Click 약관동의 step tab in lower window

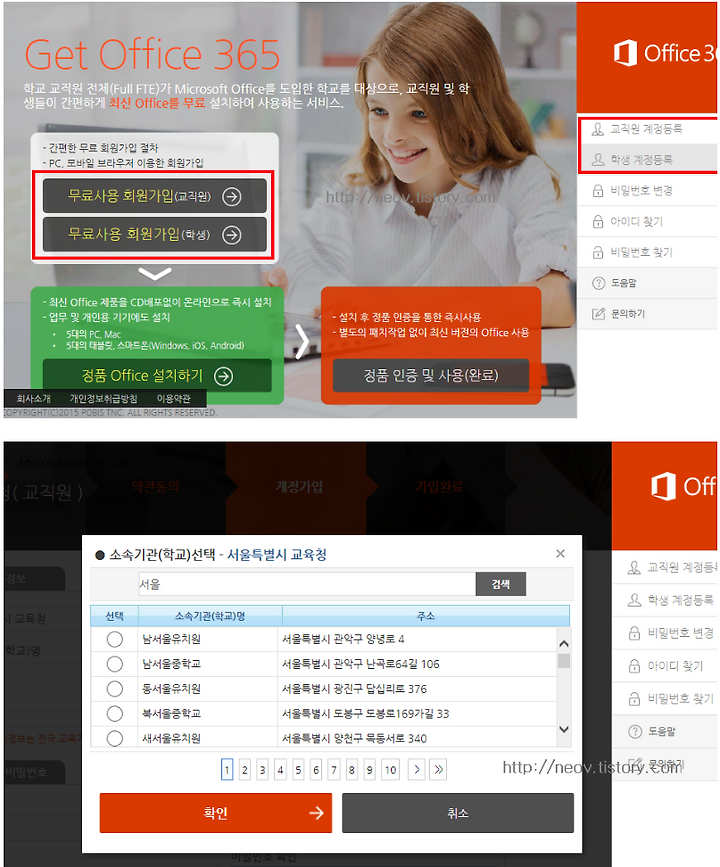coord(155,487)
